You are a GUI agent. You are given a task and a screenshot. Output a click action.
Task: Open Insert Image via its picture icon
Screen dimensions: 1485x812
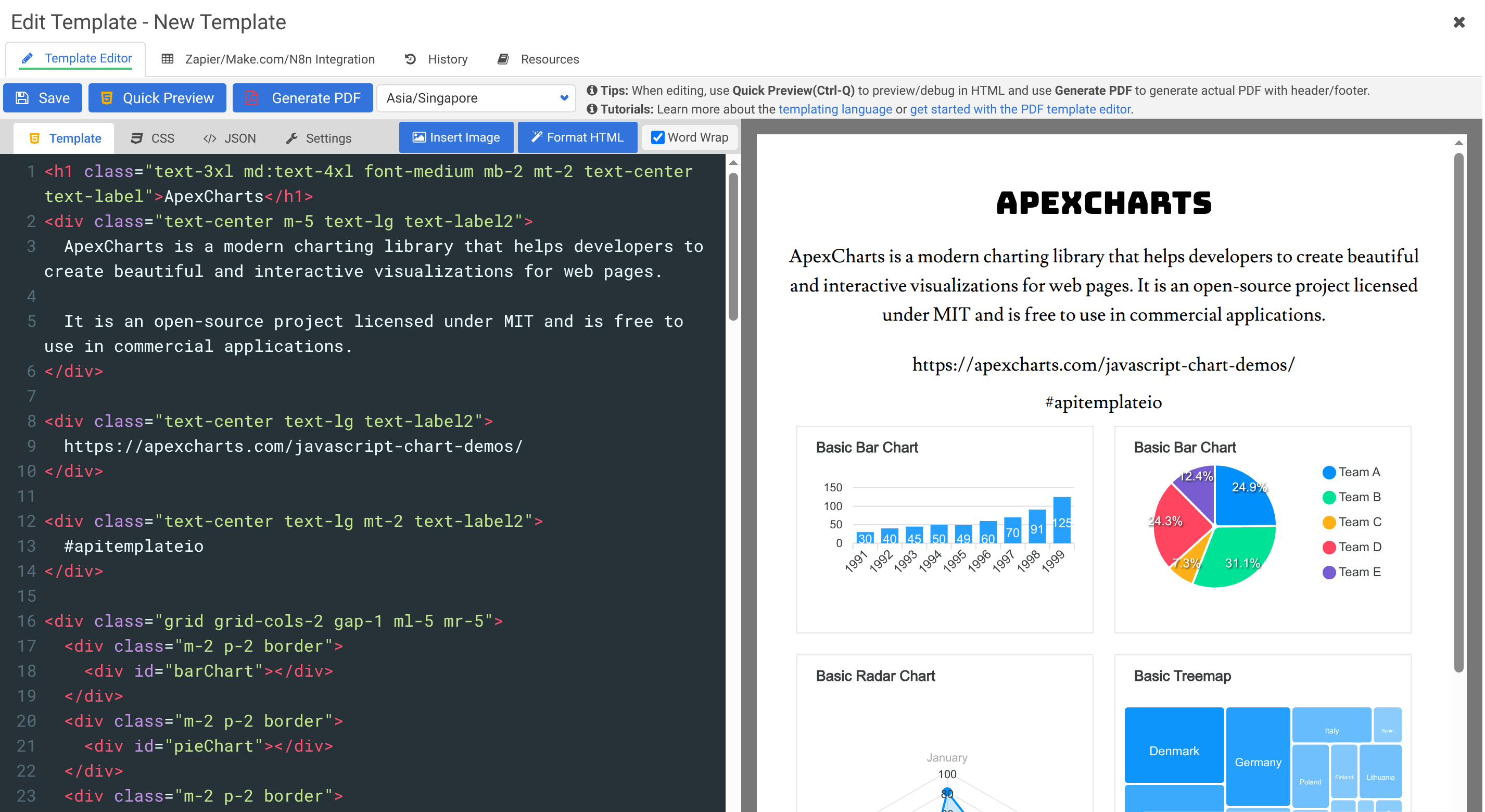(419, 137)
